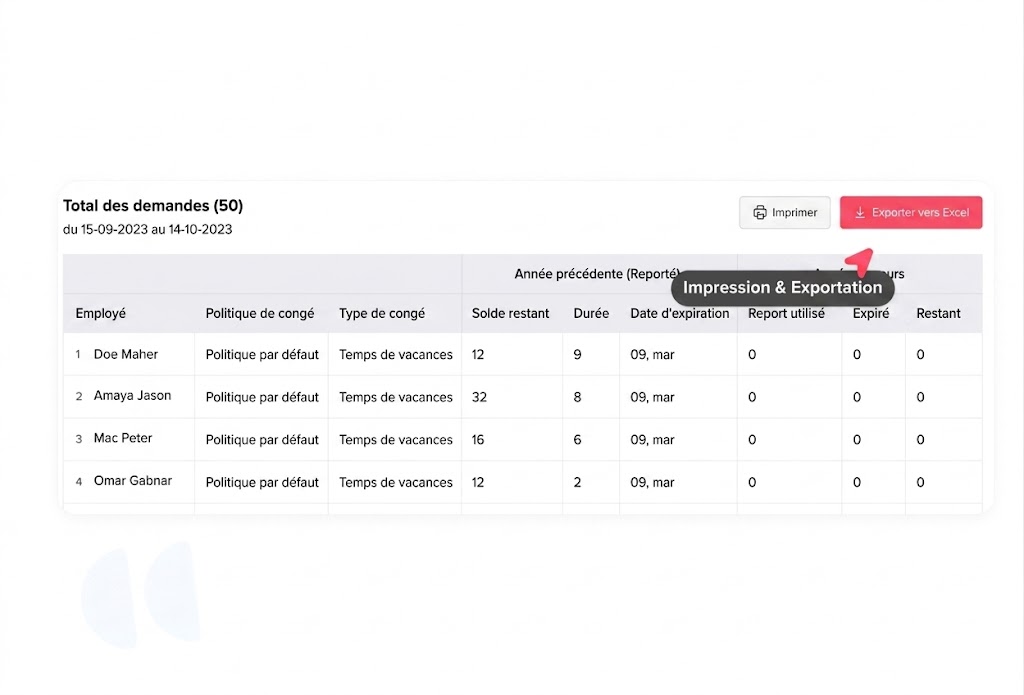
Task: Select the Solde restant column header
Action: pyautogui.click(x=511, y=313)
